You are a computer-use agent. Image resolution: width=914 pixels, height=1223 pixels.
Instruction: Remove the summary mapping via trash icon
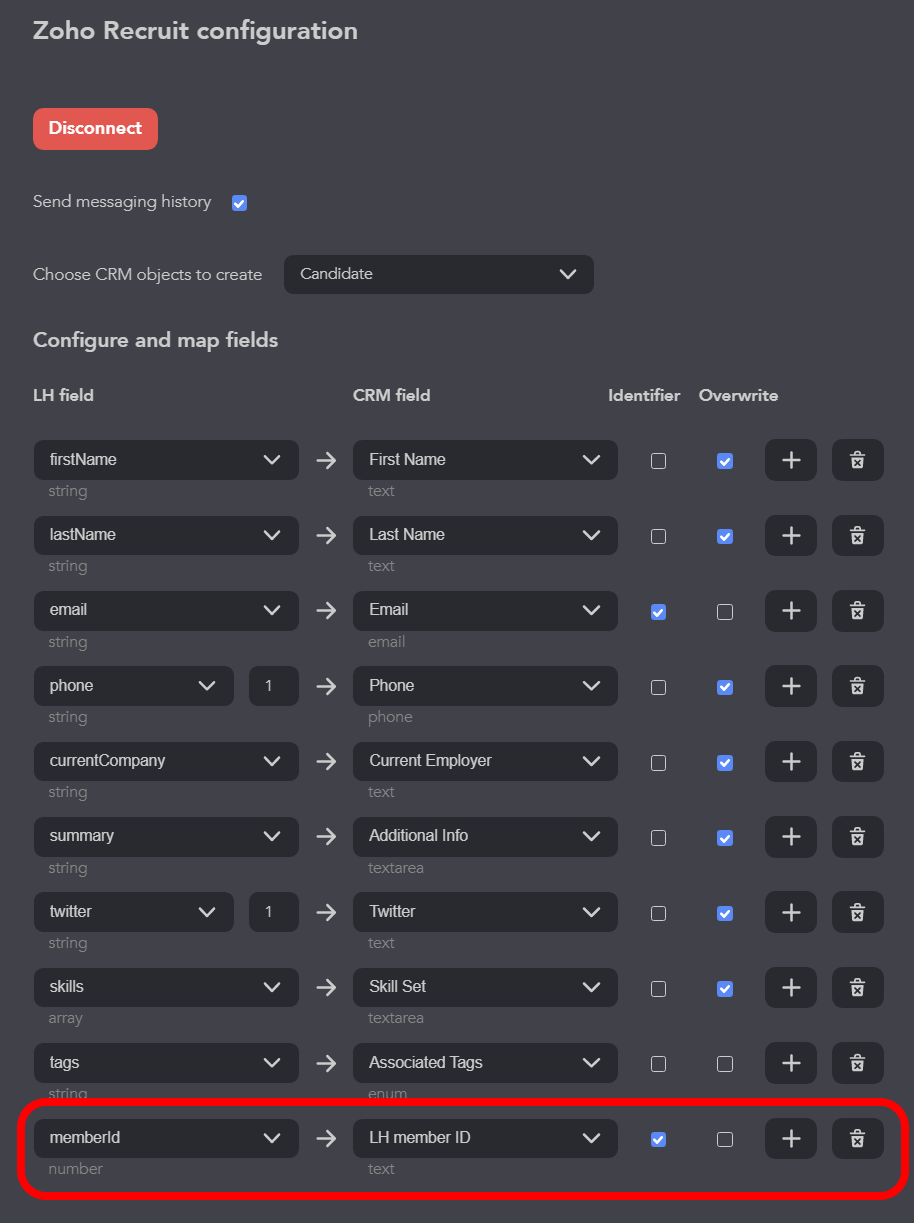point(857,837)
